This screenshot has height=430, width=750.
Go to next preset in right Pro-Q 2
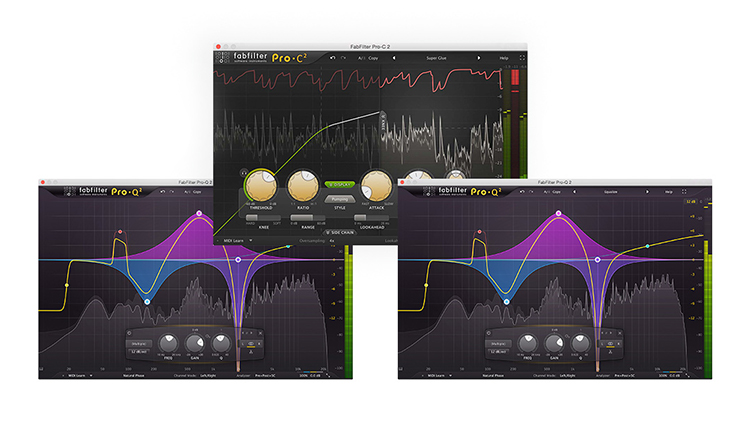[x=647, y=192]
